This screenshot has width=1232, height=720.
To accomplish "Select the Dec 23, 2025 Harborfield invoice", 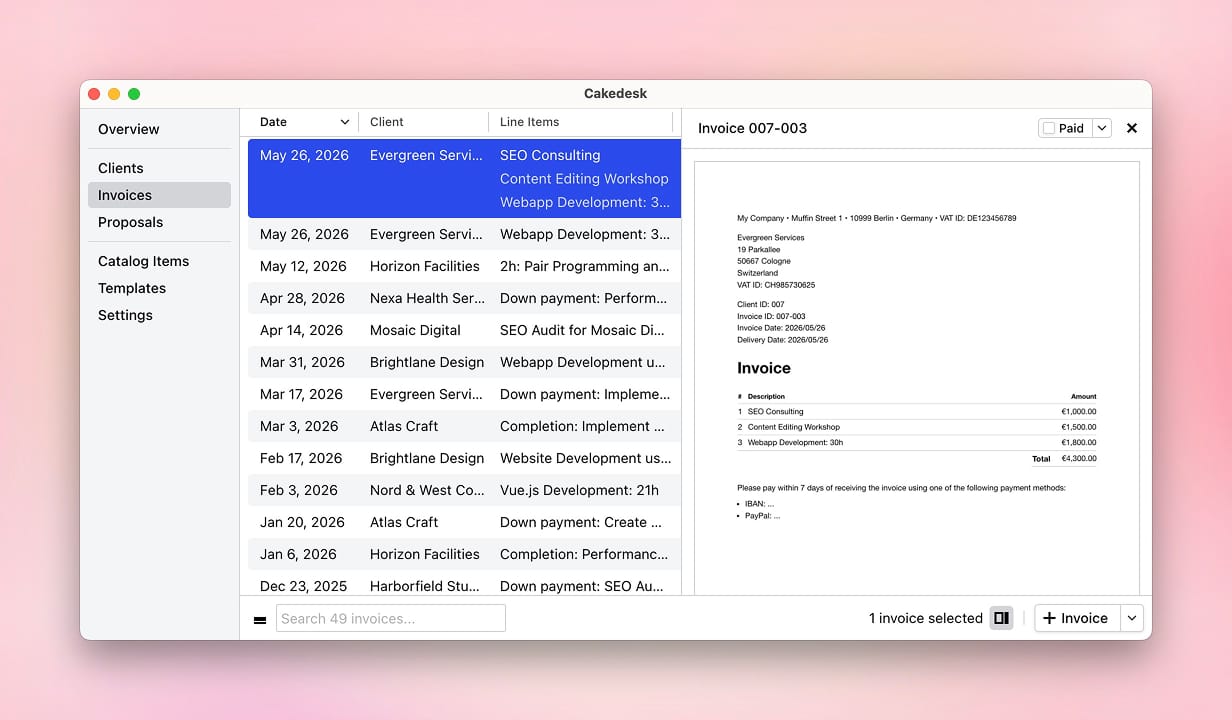I will coord(464,584).
